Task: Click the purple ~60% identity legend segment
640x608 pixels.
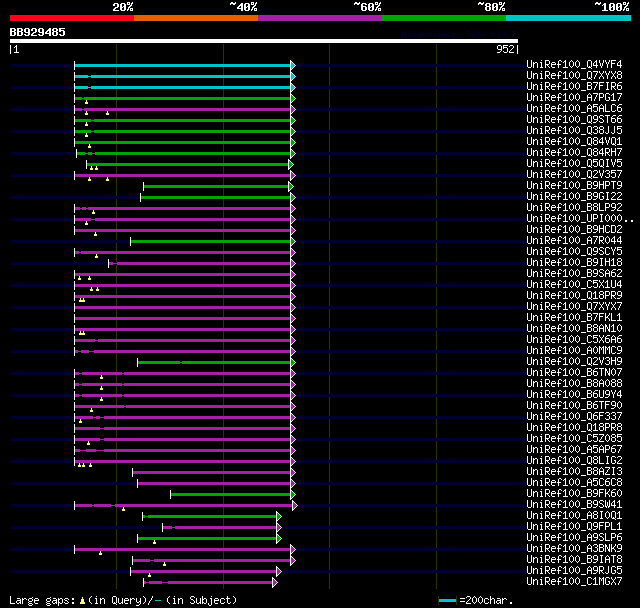Action: [320, 18]
